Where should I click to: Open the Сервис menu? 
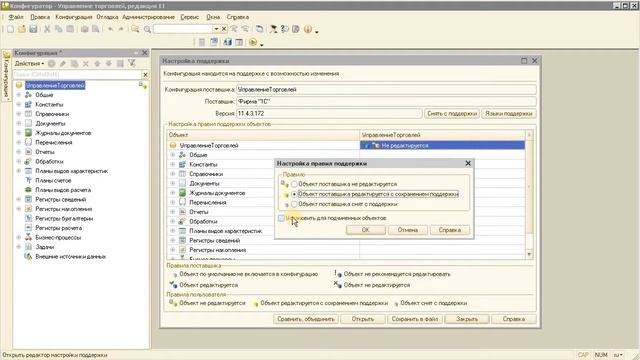(190, 17)
